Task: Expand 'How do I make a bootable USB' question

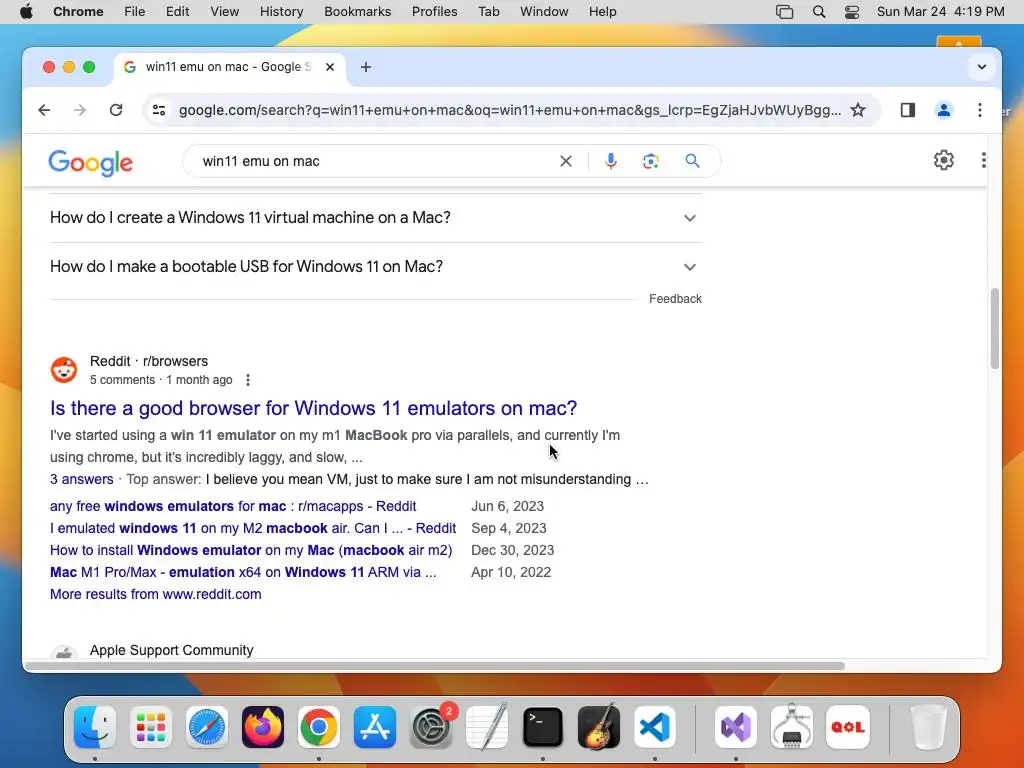Action: pyautogui.click(x=376, y=266)
